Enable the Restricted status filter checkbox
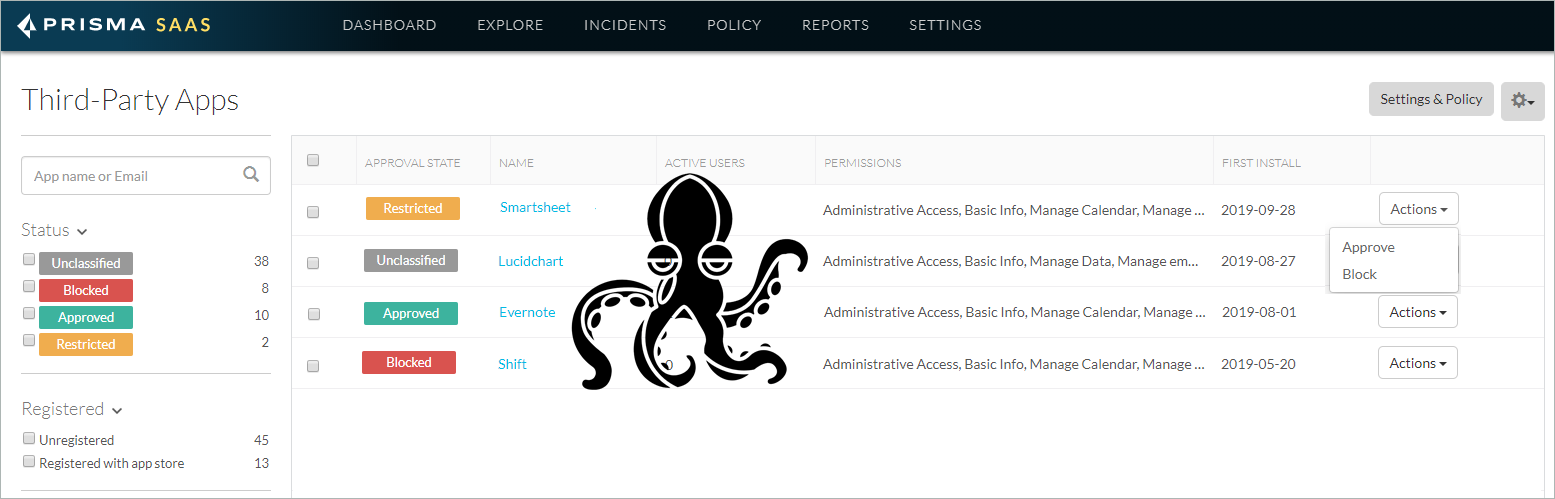Viewport: 1555px width, 499px height. [x=29, y=340]
